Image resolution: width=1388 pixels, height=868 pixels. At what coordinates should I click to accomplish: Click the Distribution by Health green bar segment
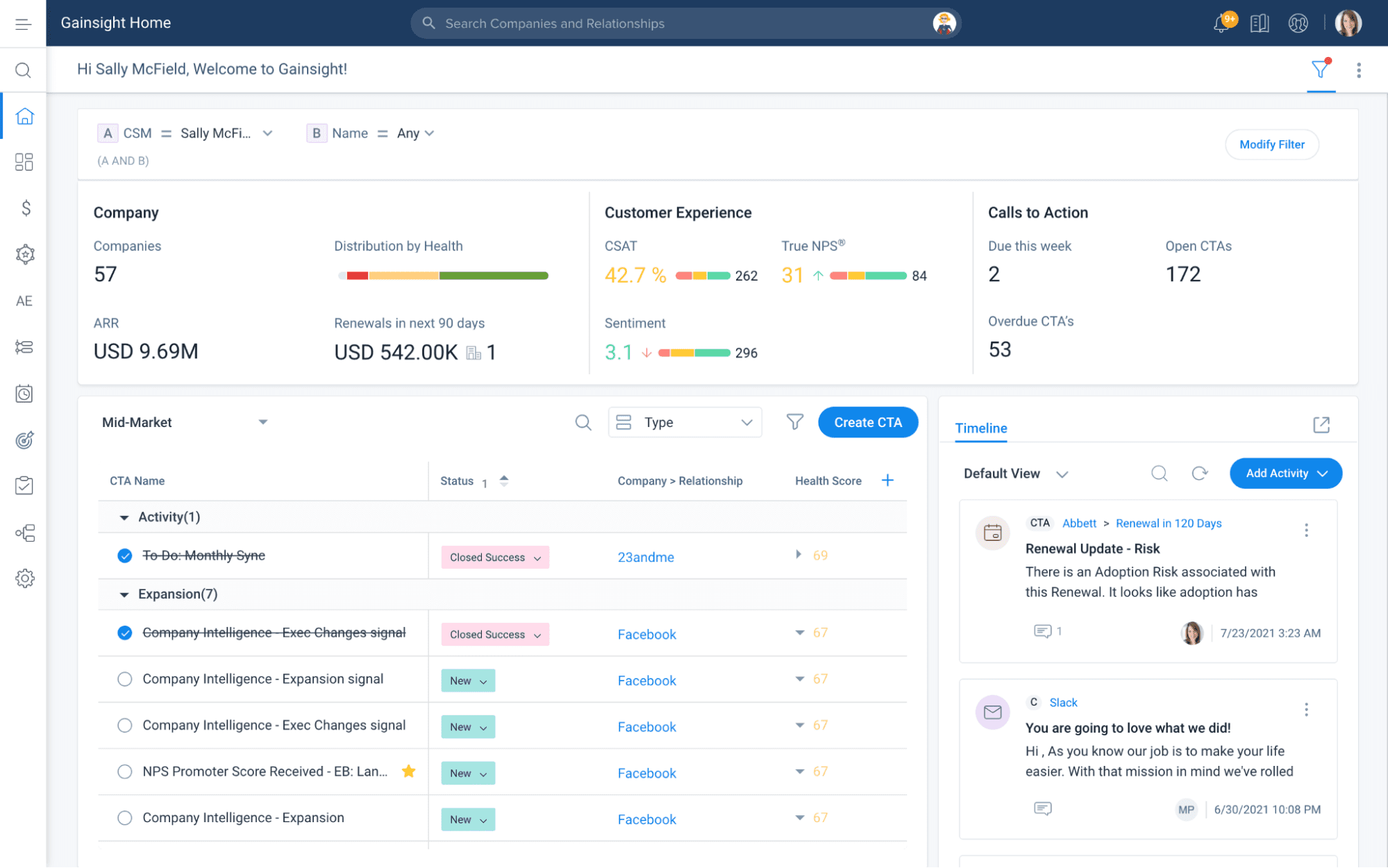[493, 276]
